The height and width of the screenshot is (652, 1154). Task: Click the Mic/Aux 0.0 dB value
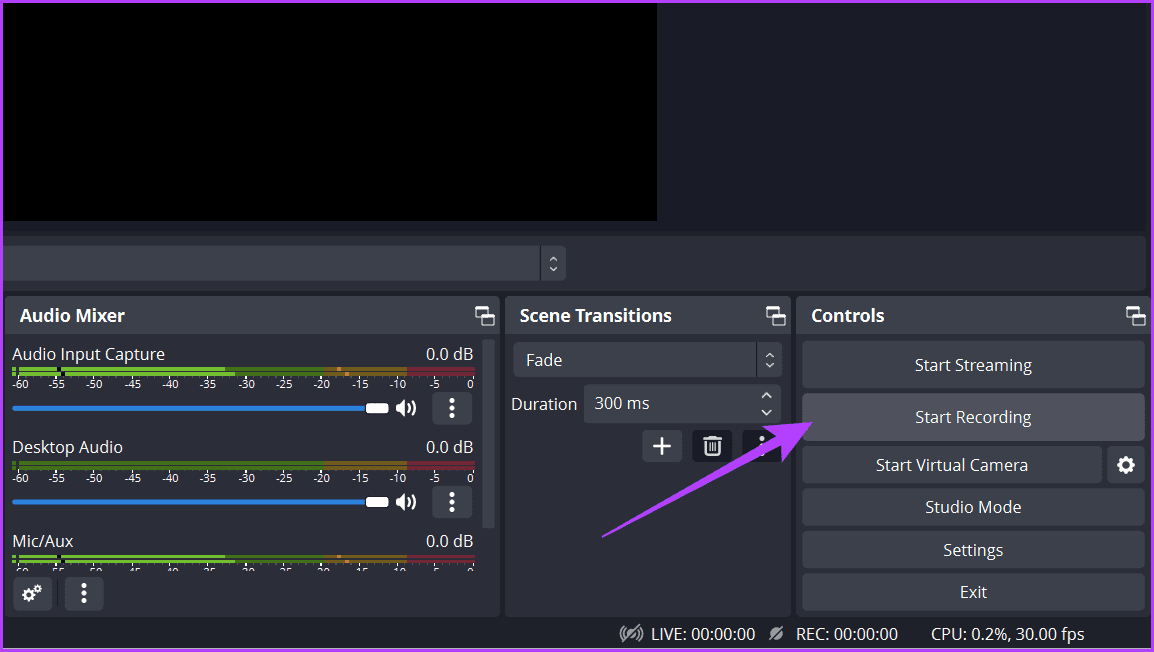coord(450,541)
